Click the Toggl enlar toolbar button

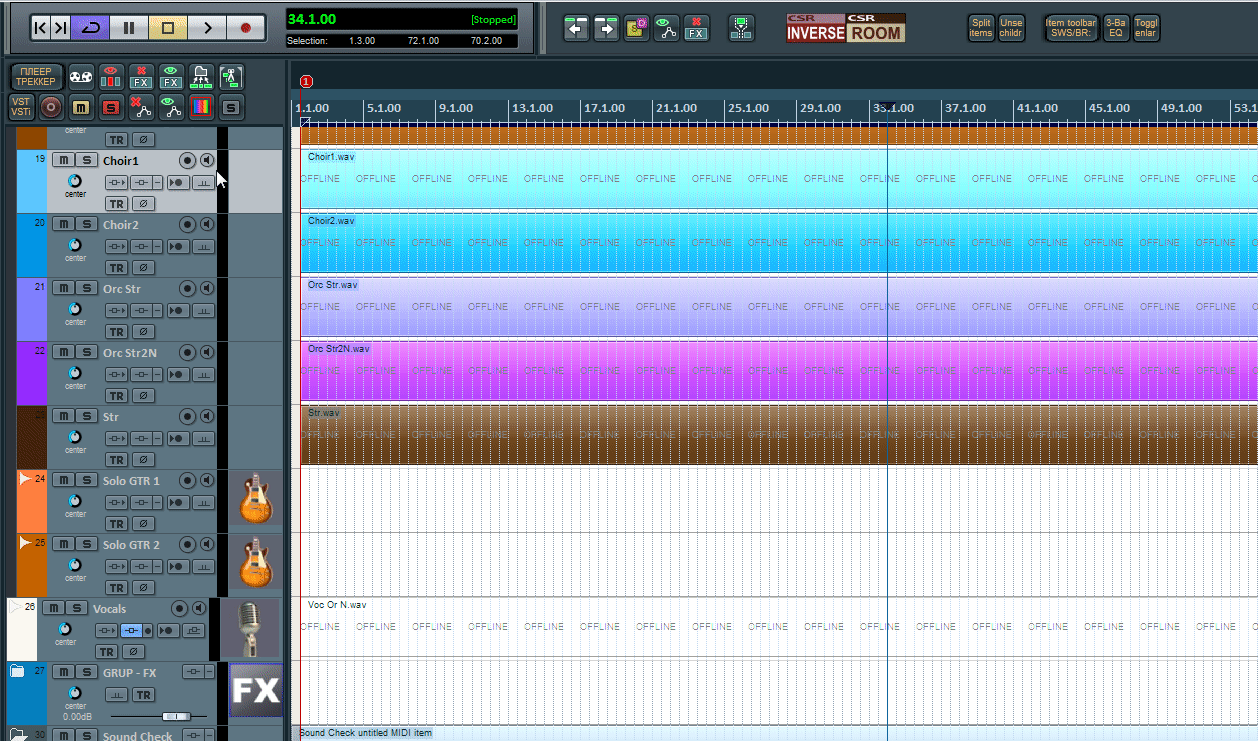pyautogui.click(x=1146, y=28)
